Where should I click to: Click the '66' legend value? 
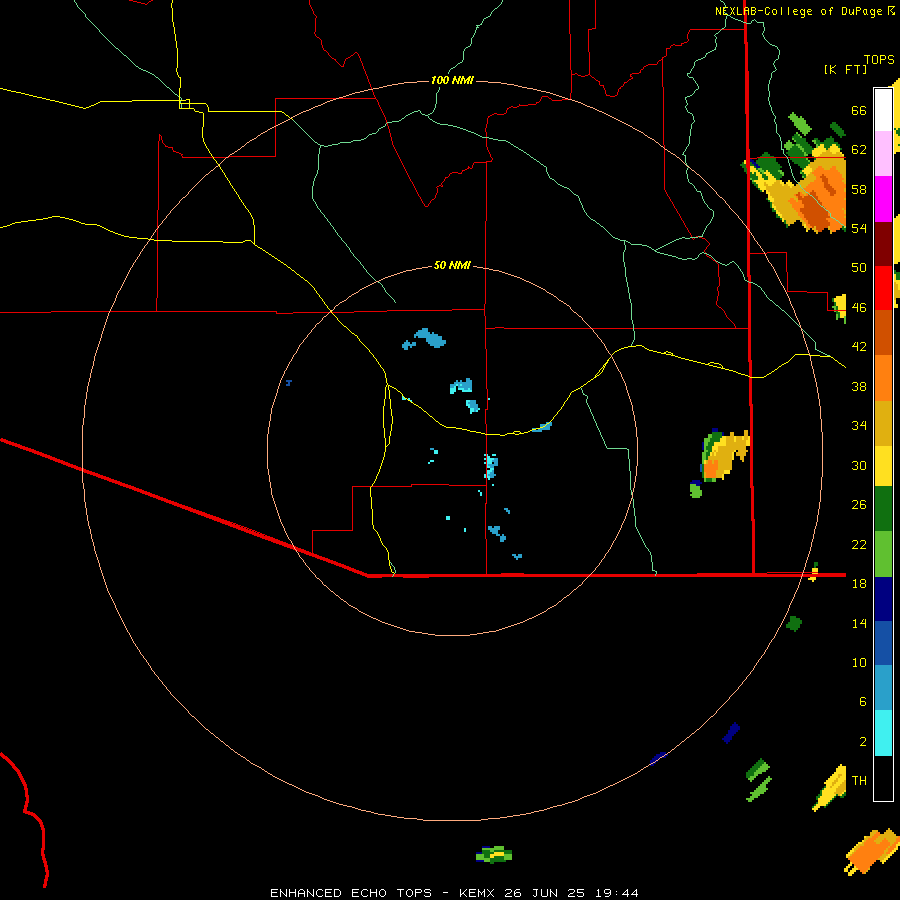[x=859, y=110]
